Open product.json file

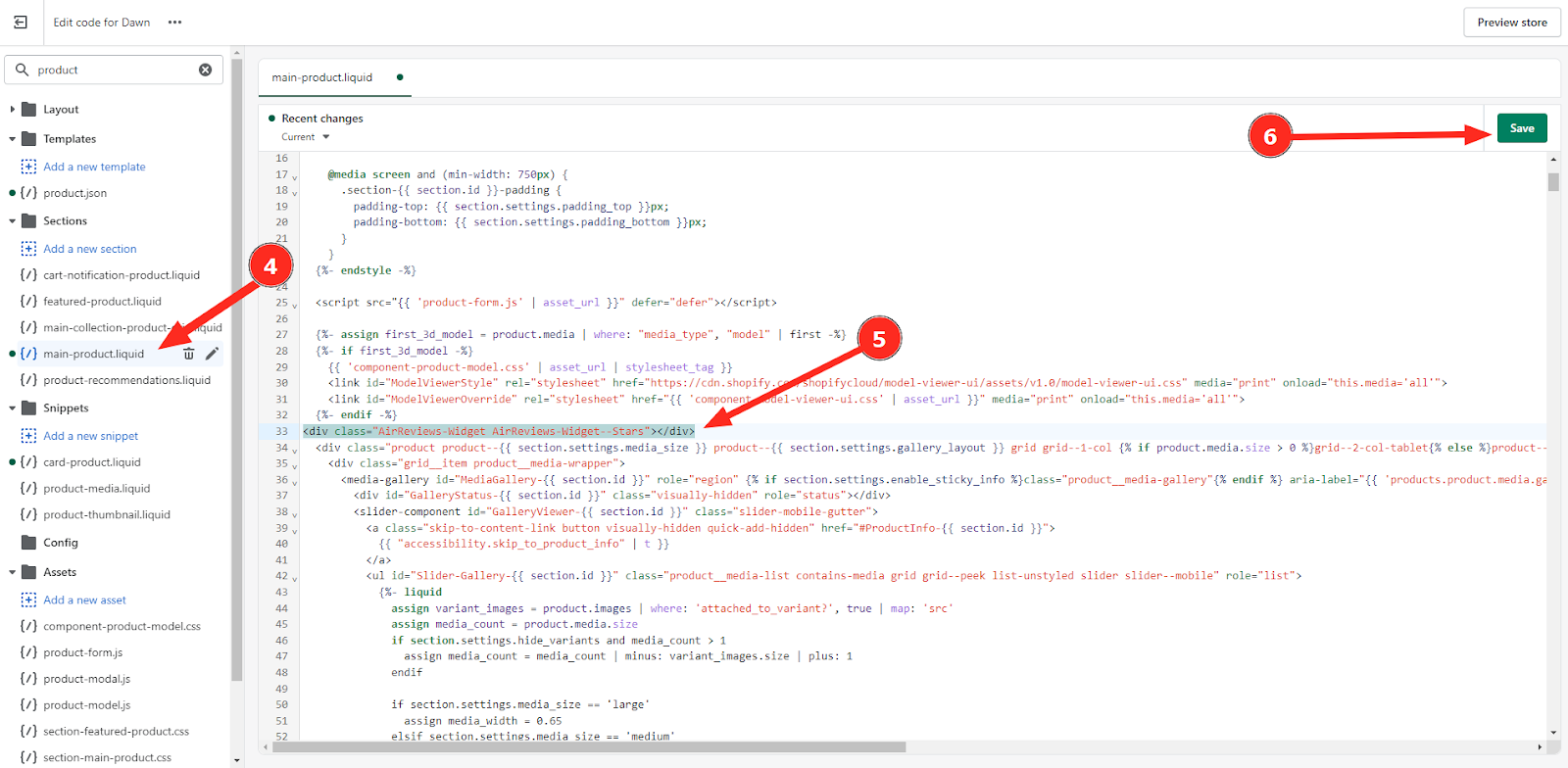click(x=74, y=193)
